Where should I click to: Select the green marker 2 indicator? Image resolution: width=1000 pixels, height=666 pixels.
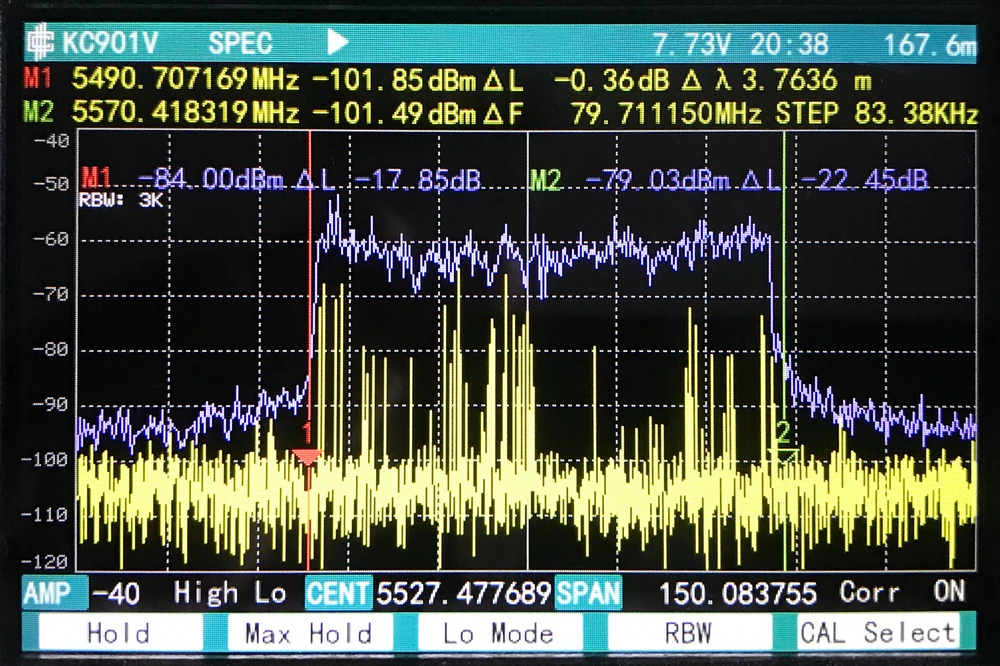(784, 434)
